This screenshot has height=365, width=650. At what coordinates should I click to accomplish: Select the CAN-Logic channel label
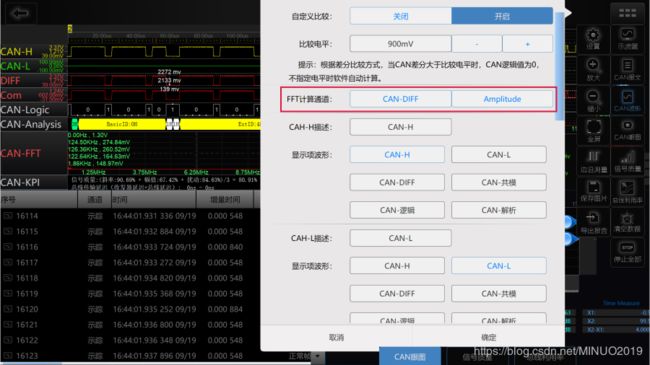tap(25, 110)
